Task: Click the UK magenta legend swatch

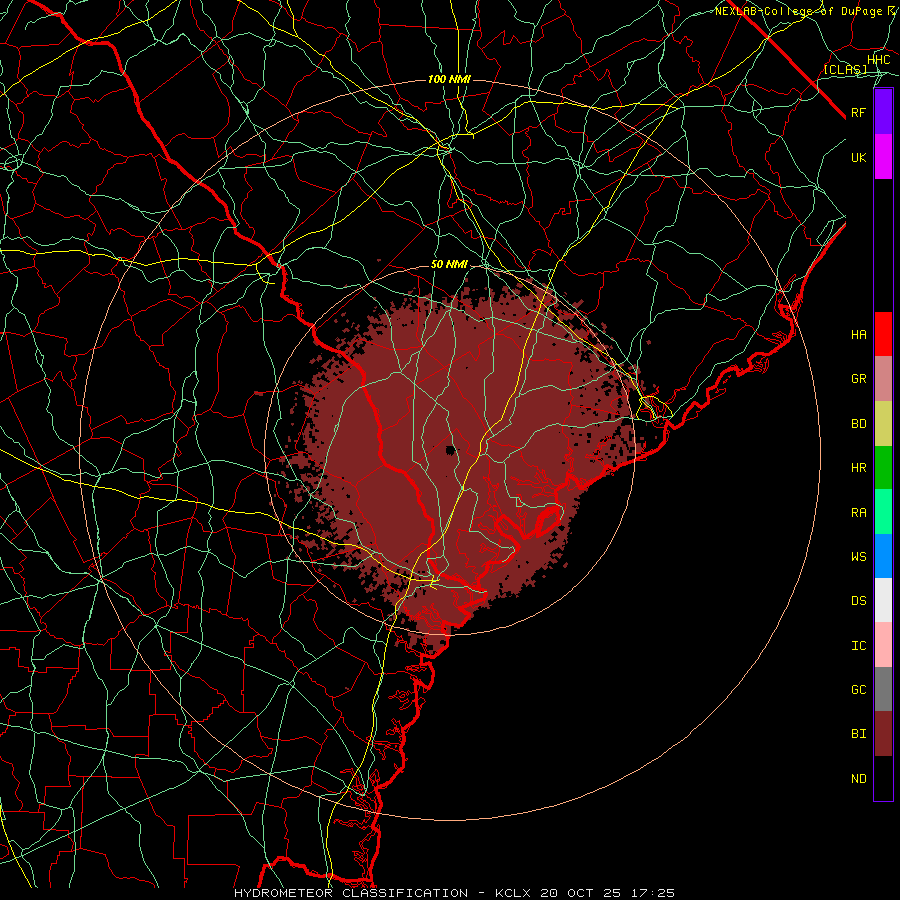Action: [x=883, y=157]
